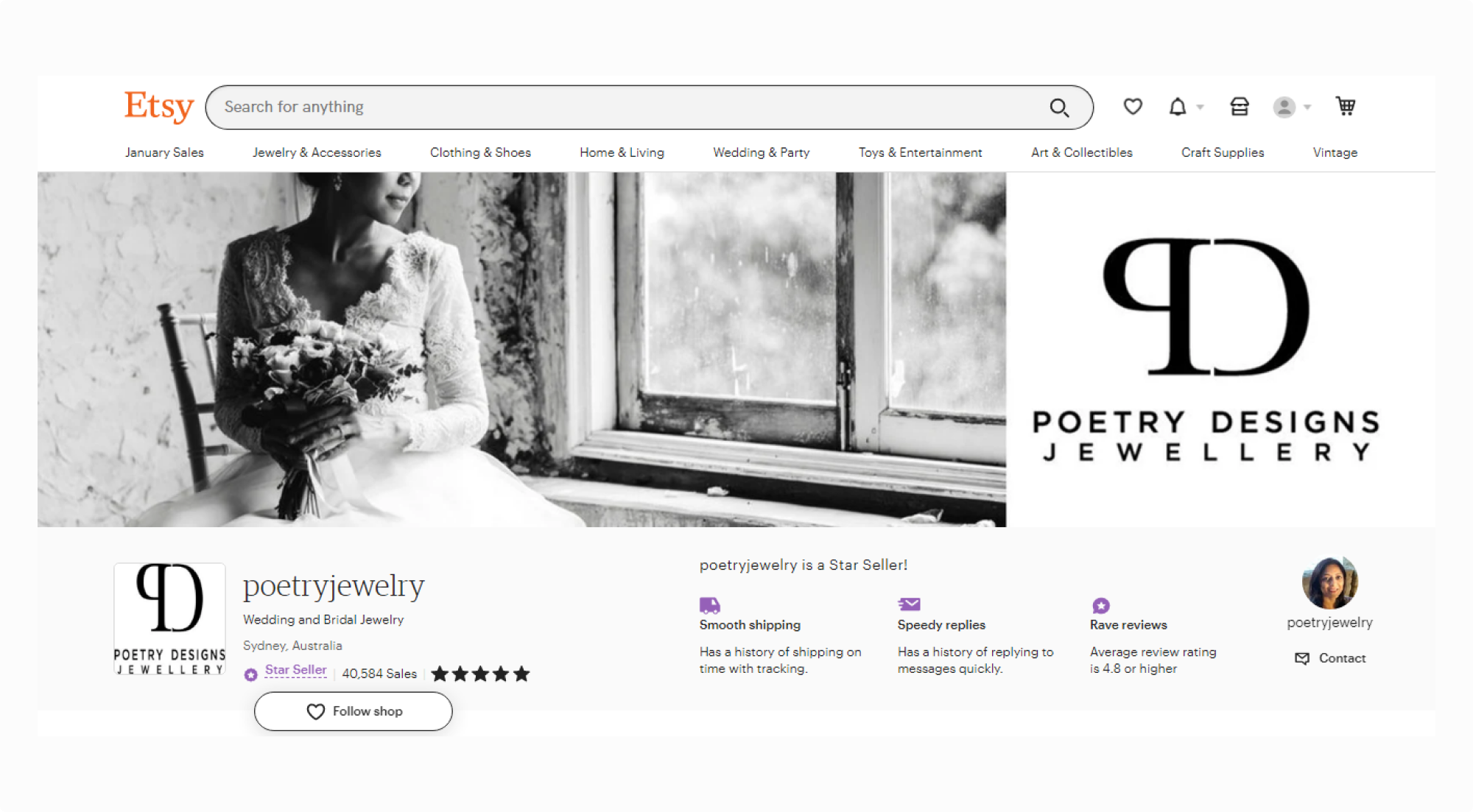1473x812 pixels.
Task: Click the Smooth shipping truck icon
Action: pyautogui.click(x=709, y=605)
